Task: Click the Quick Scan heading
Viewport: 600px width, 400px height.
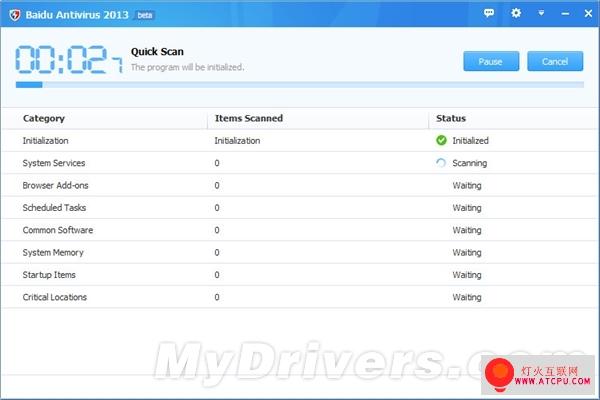Action: click(157, 52)
